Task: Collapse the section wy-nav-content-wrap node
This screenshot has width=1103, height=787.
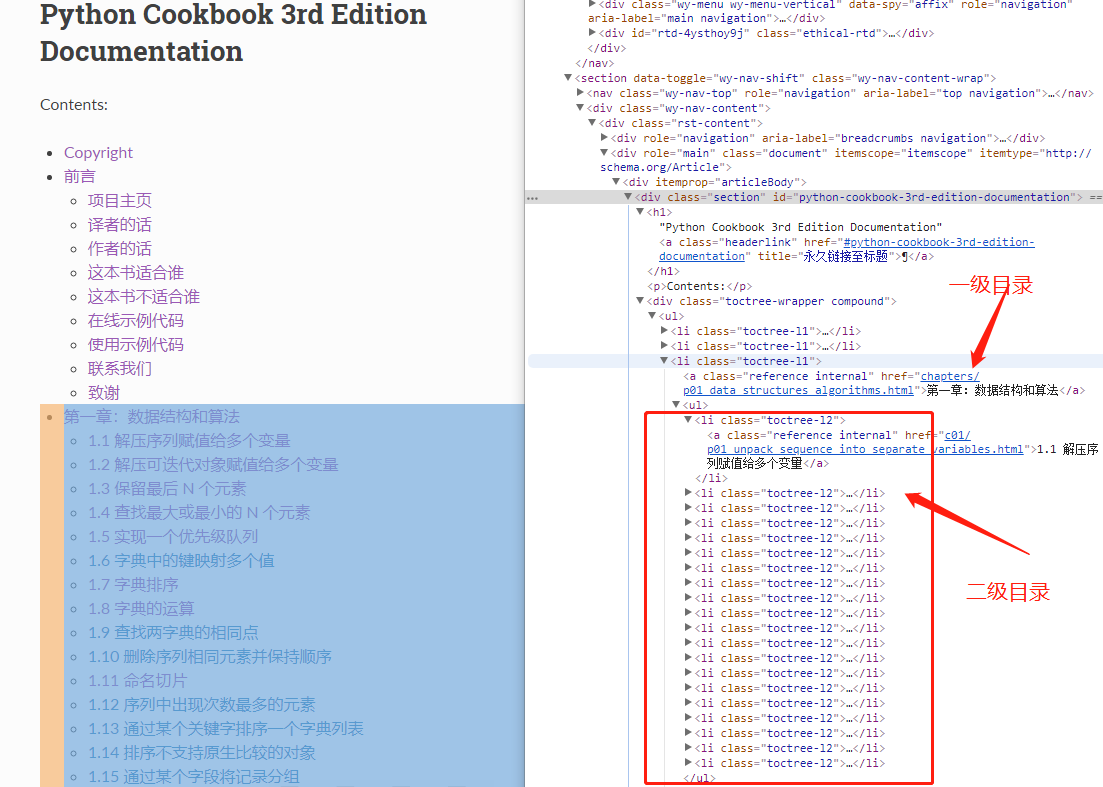Action: coord(568,77)
